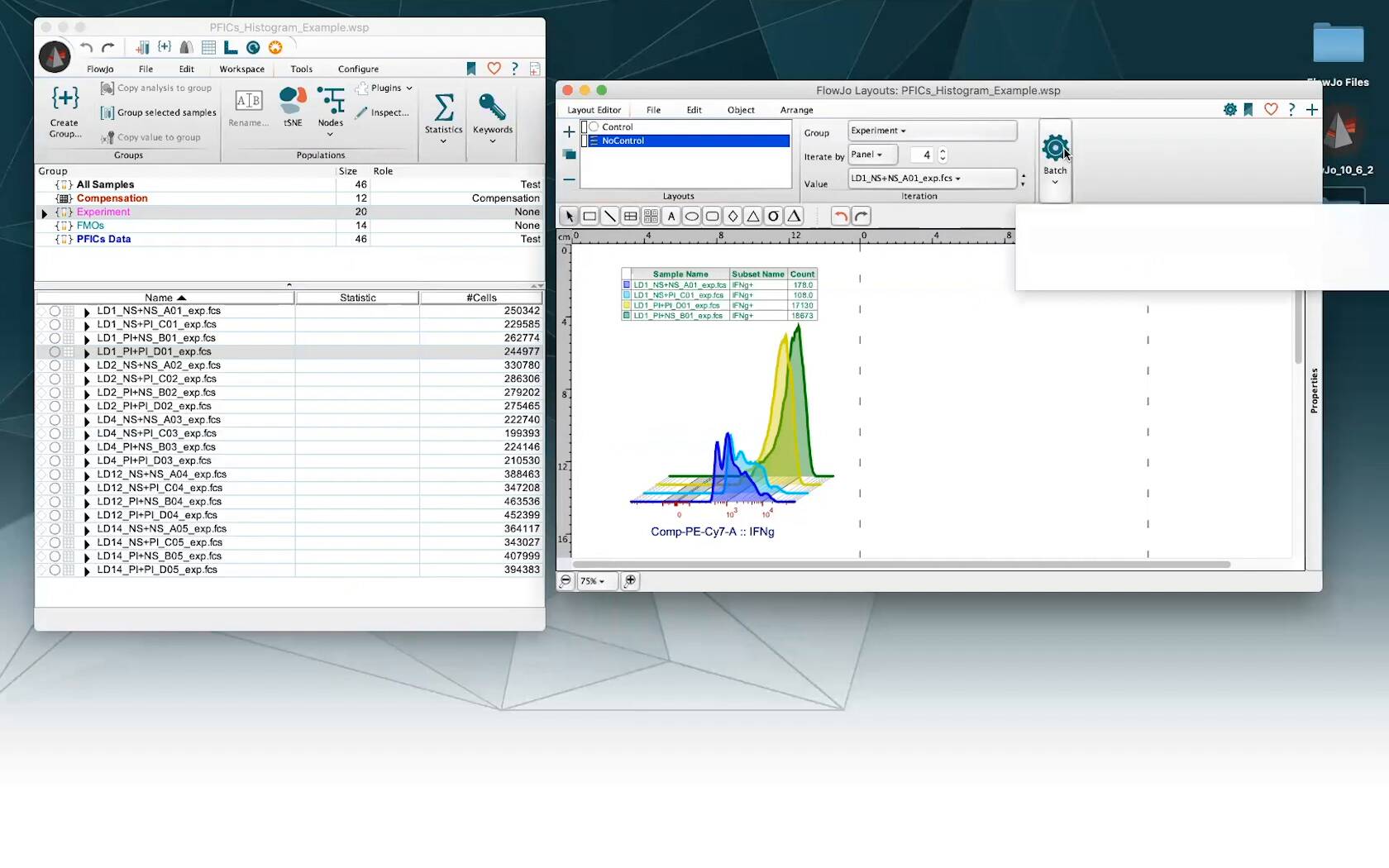The height and width of the screenshot is (868, 1389).
Task: Open the Arrange menu
Action: coord(796,110)
